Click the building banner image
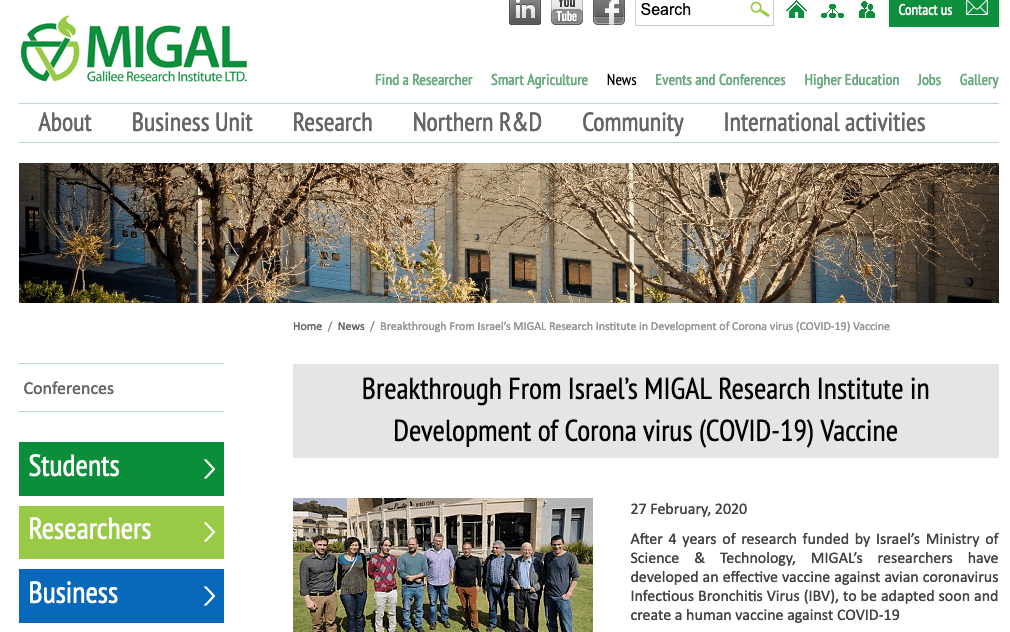 [509, 233]
